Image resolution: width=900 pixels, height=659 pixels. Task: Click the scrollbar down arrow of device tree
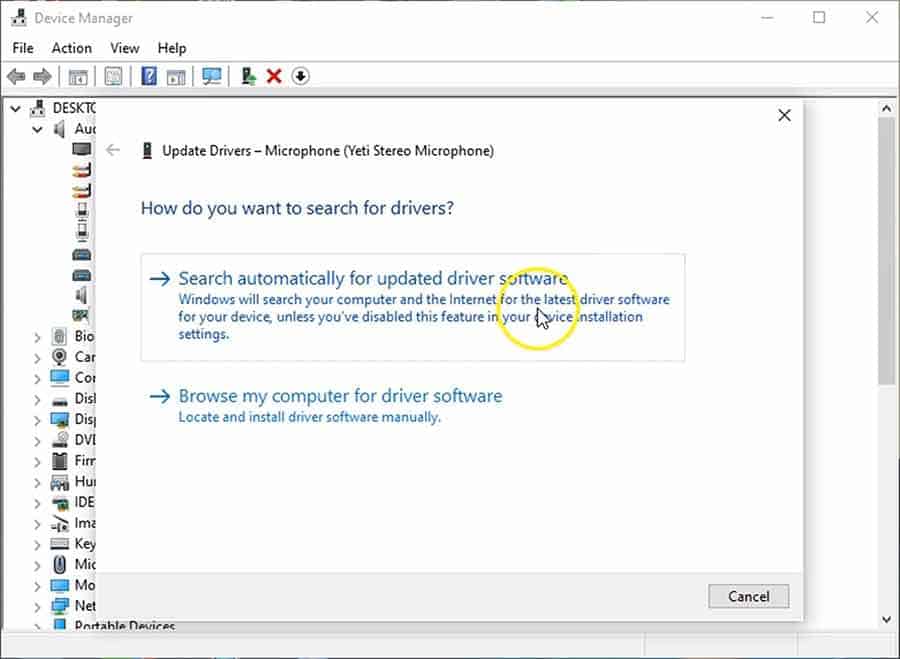point(887,619)
